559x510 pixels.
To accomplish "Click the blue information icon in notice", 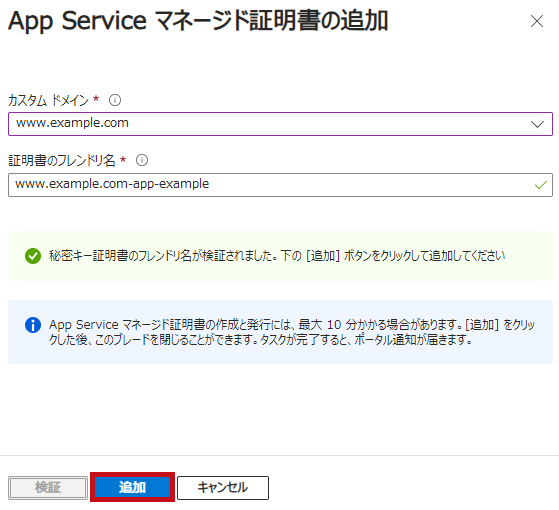I will [x=33, y=325].
